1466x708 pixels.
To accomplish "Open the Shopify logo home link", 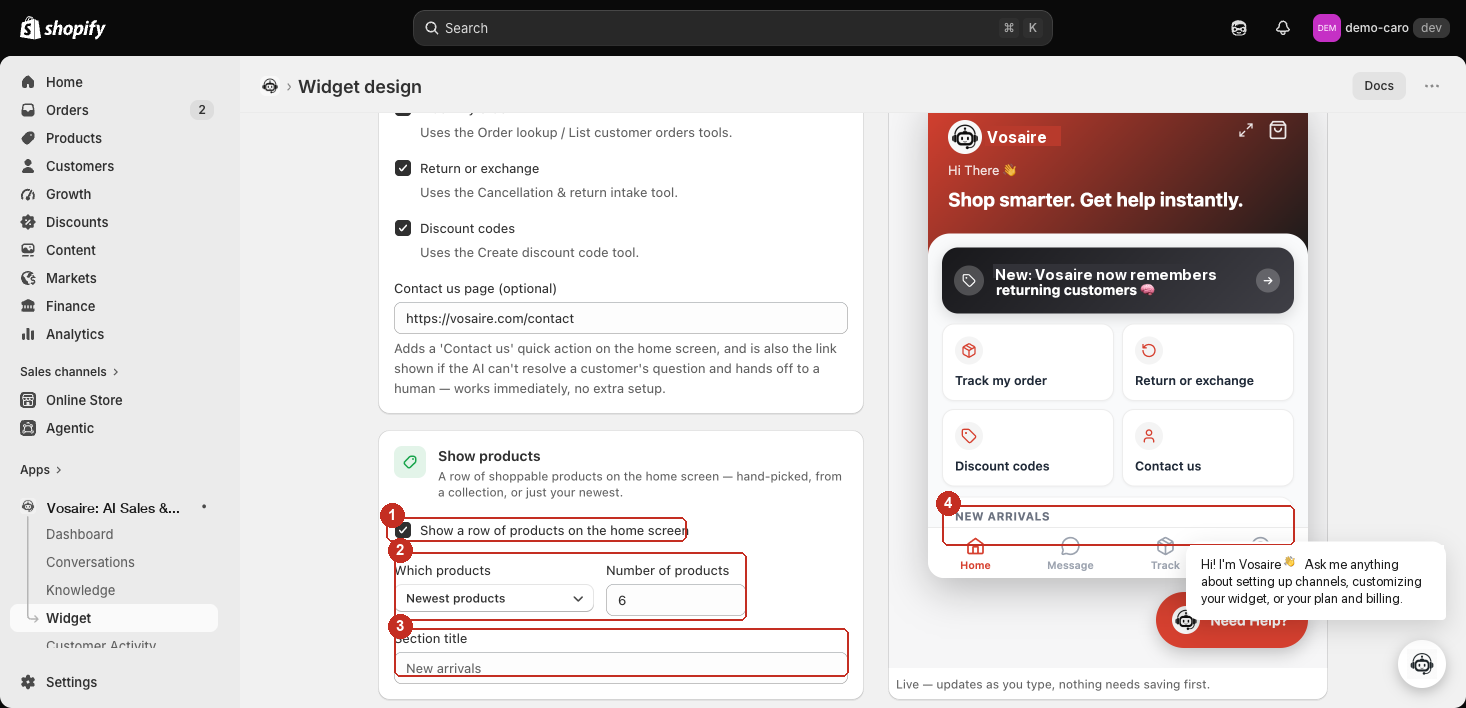I will tap(63, 28).
